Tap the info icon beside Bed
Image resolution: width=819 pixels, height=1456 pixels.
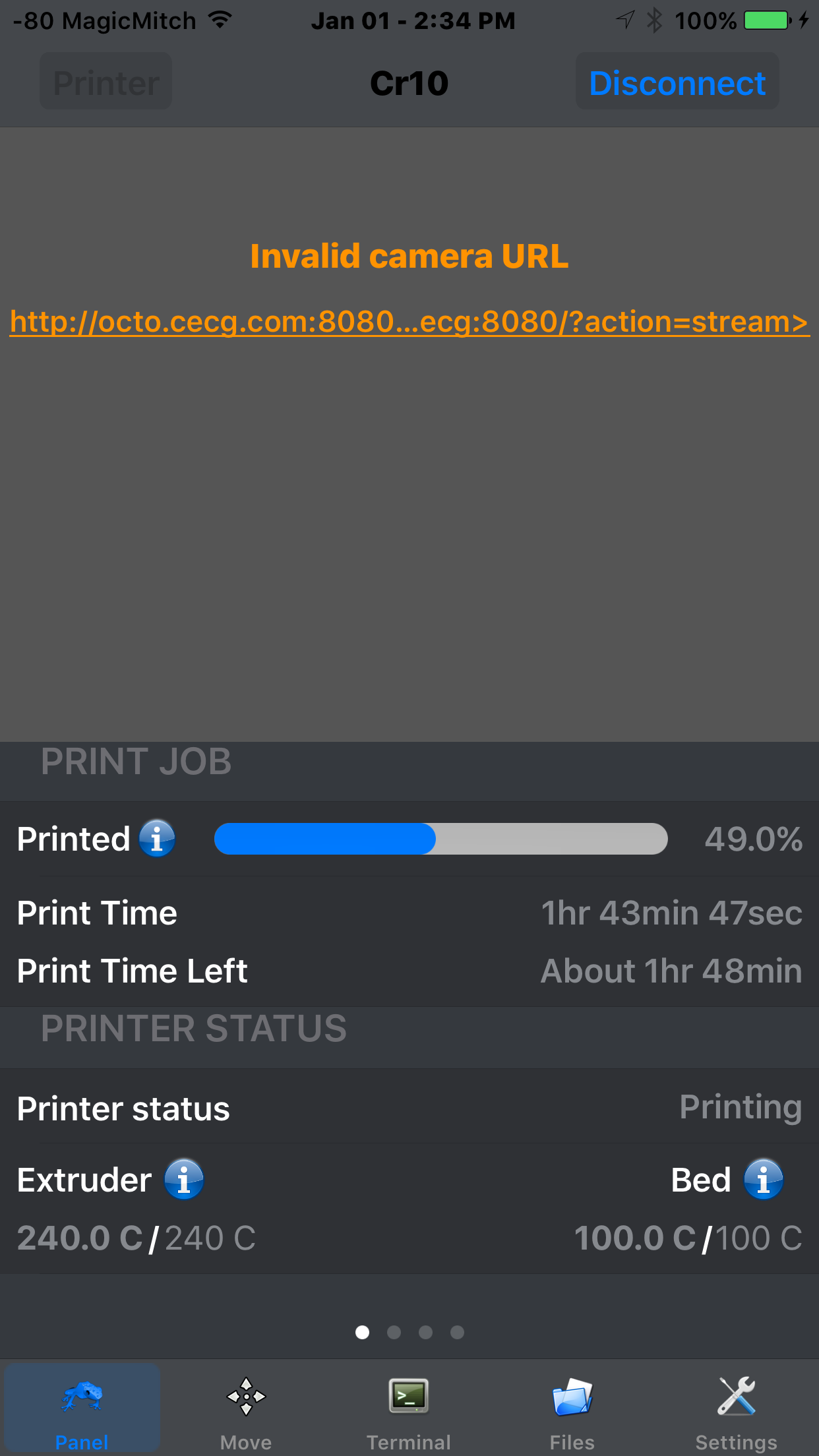(x=764, y=1179)
